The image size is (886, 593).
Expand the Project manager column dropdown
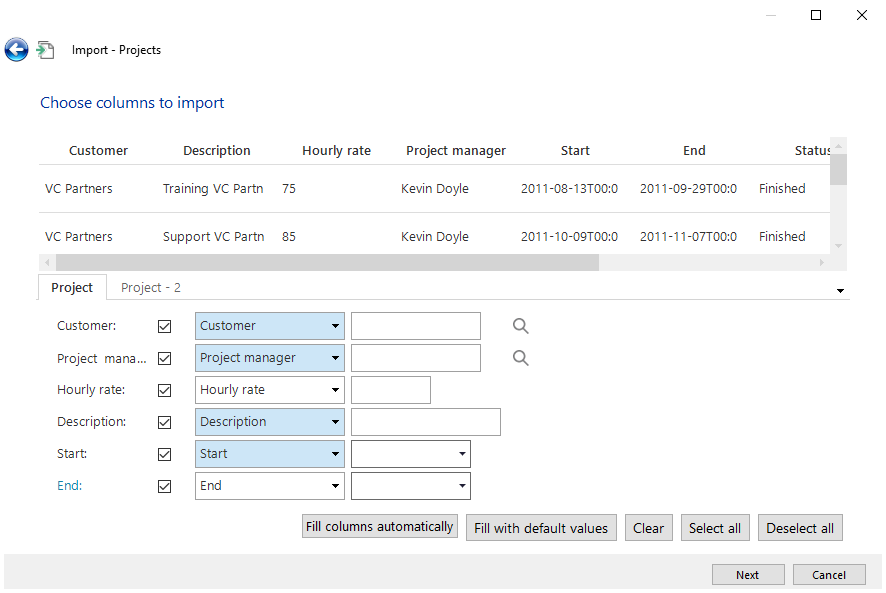(333, 358)
